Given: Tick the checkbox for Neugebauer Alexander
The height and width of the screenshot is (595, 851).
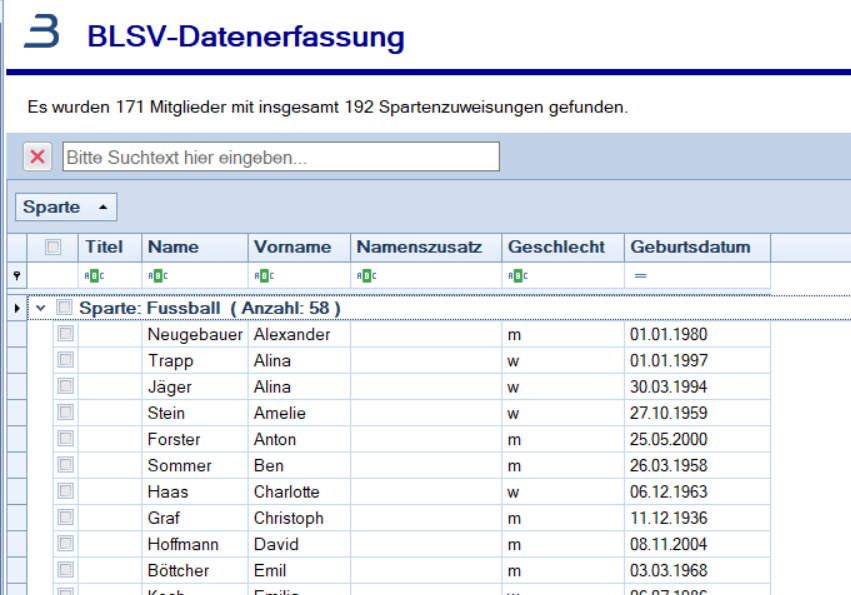Looking at the screenshot, I should (x=66, y=334).
